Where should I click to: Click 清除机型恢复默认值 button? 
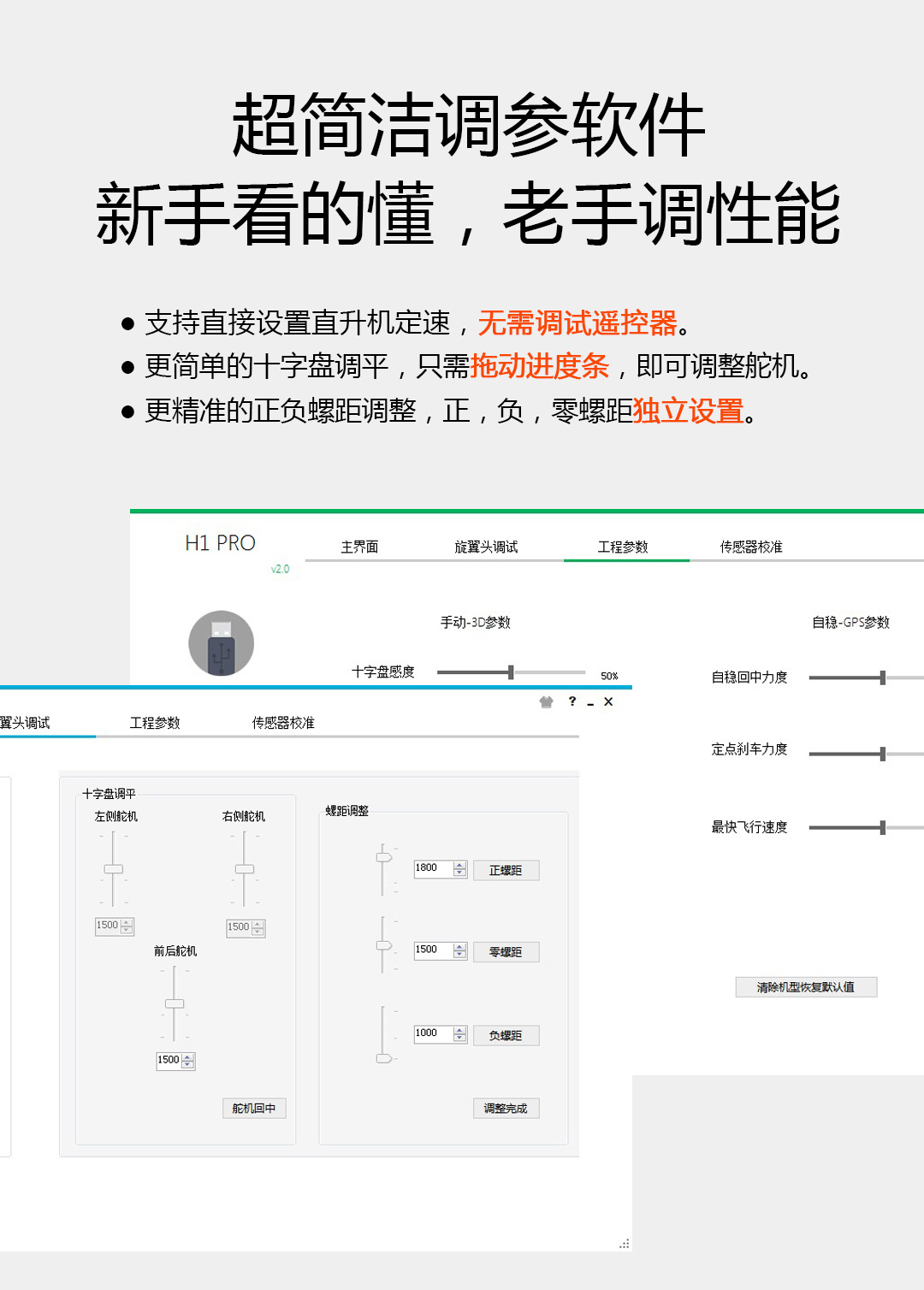(x=806, y=987)
